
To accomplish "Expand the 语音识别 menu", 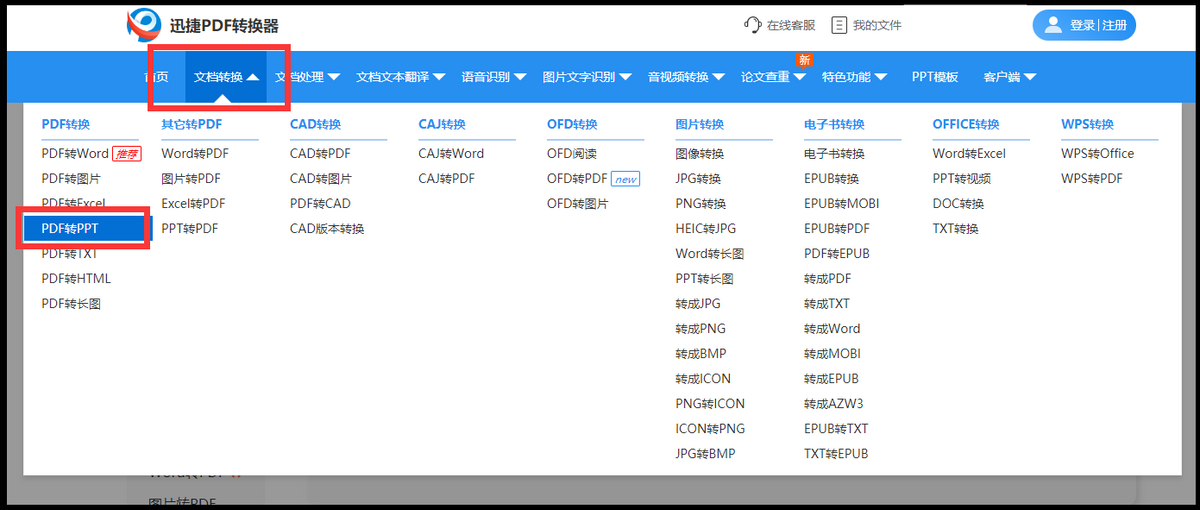I will 493,77.
